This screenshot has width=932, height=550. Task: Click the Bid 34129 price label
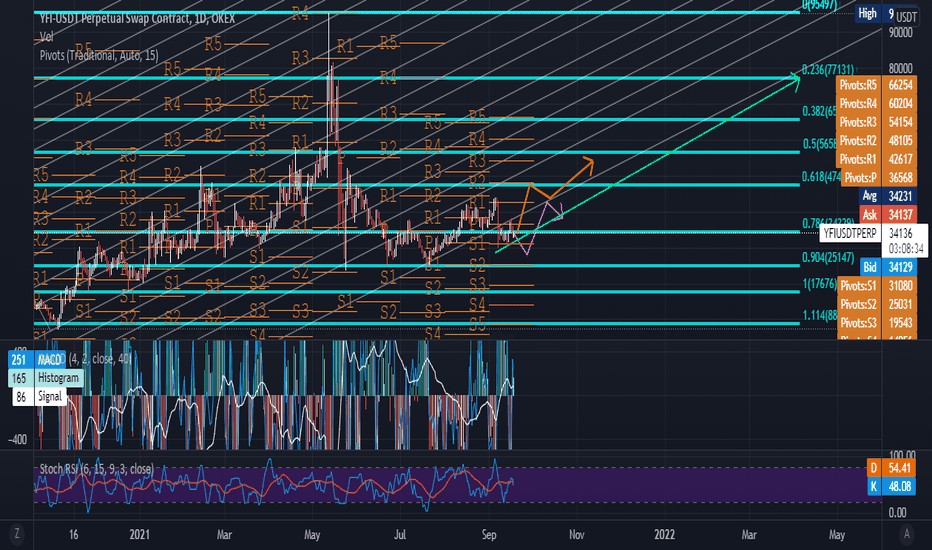(888, 267)
